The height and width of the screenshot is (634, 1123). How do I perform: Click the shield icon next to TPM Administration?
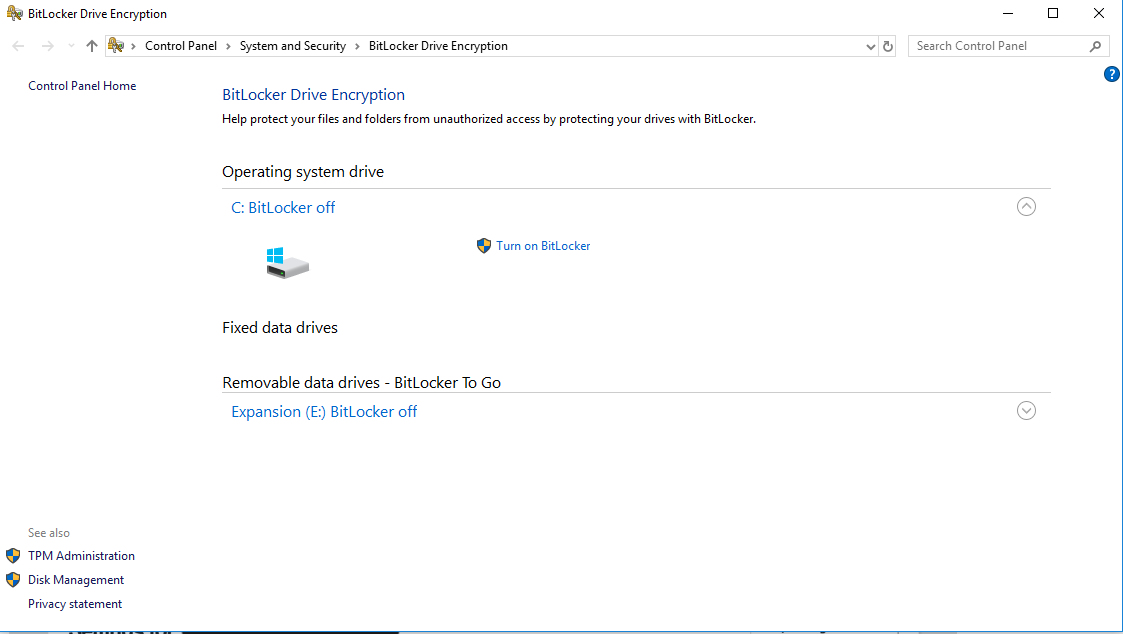point(13,556)
